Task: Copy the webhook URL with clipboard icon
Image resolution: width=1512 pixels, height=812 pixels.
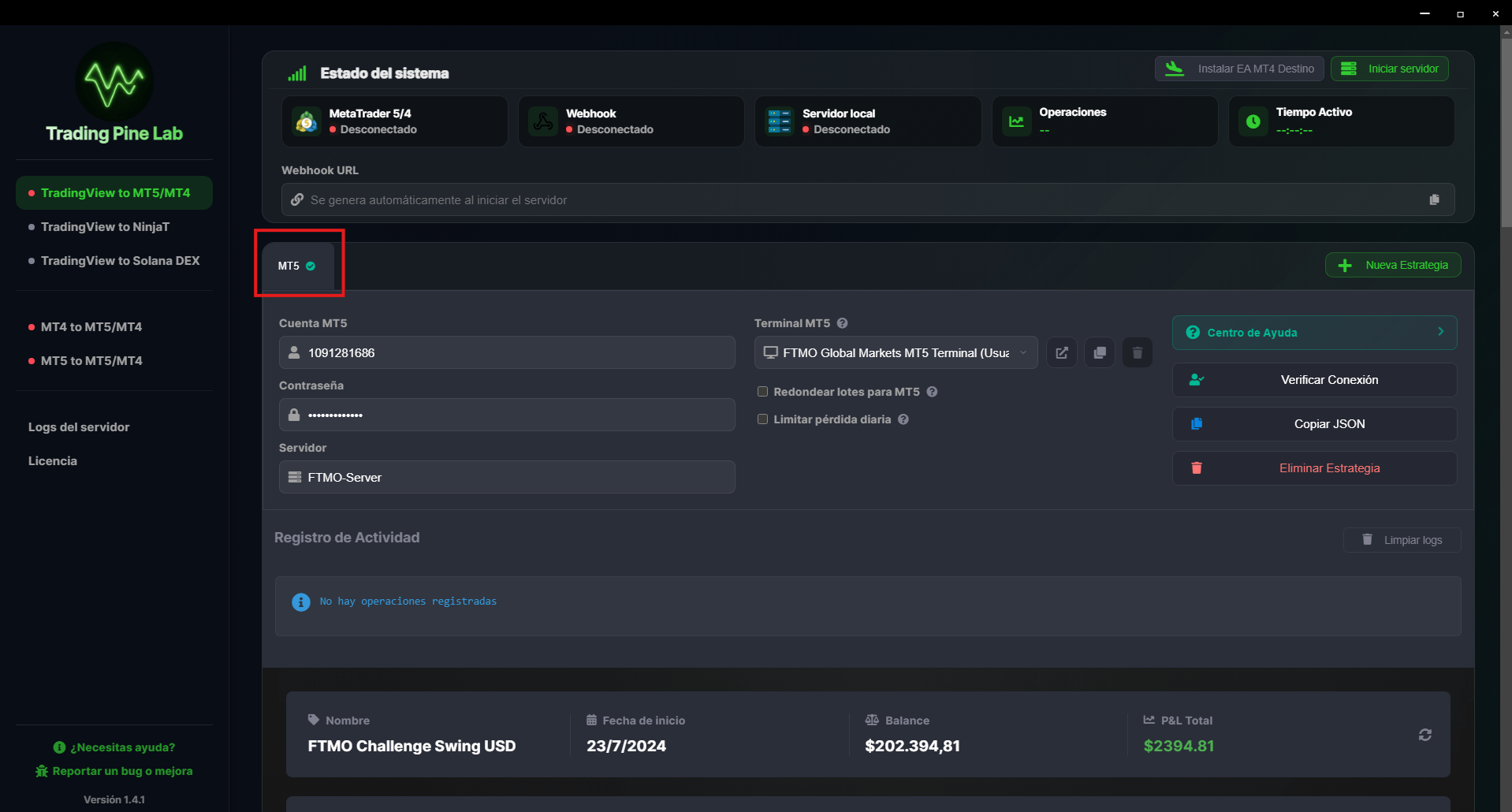Action: (x=1434, y=200)
